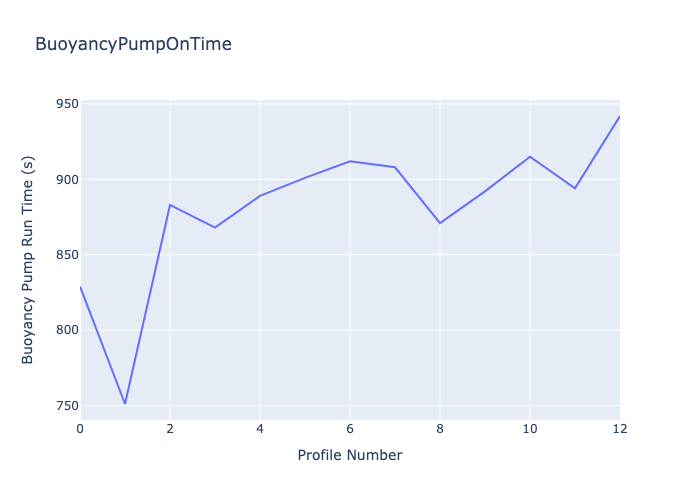Select the line's highest point at profile 12

619,117
